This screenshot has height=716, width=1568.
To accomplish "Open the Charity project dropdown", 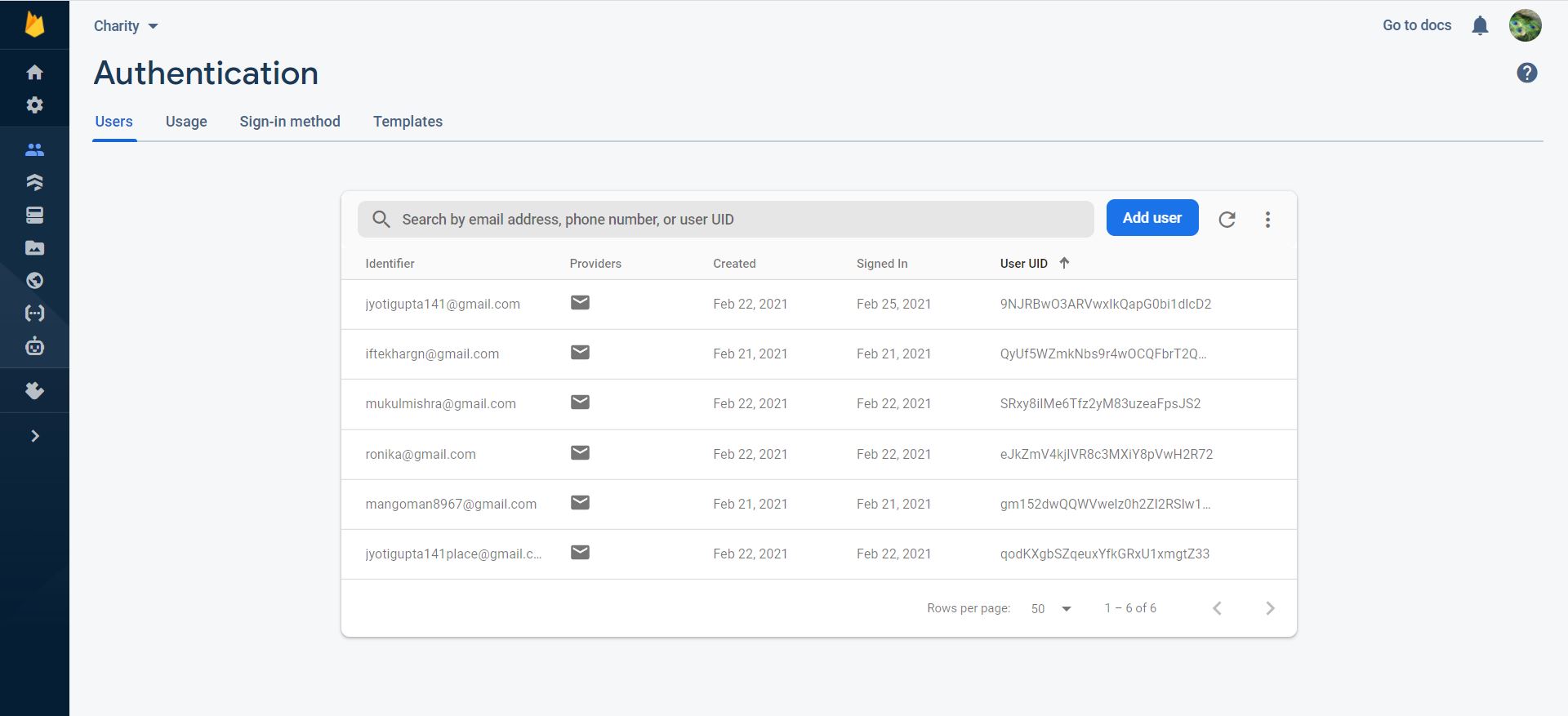I will [x=126, y=26].
